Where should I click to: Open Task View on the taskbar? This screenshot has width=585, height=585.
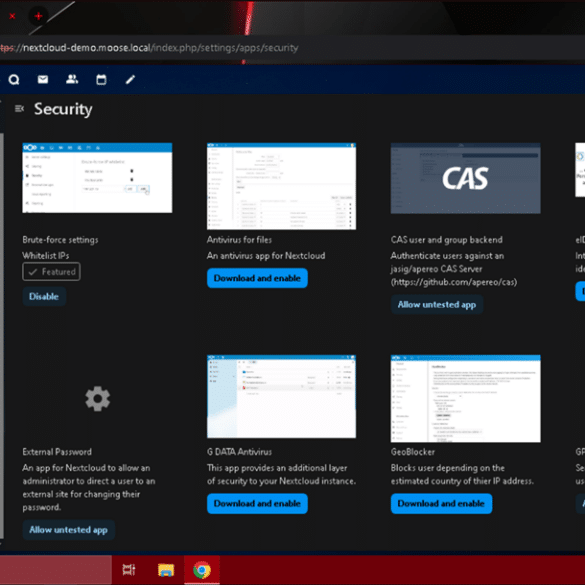click(x=129, y=570)
